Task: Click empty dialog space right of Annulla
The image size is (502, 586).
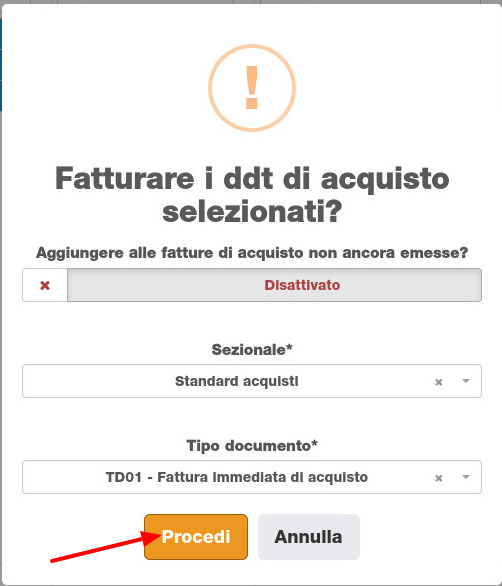Action: coord(426,537)
